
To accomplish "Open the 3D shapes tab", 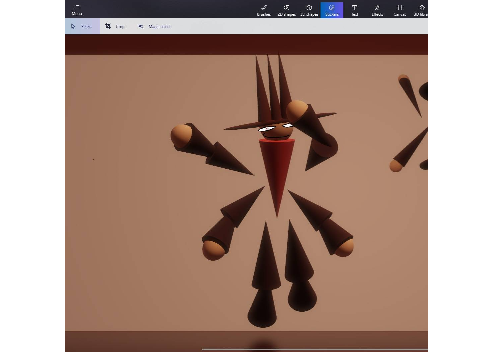I will [x=309, y=10].
